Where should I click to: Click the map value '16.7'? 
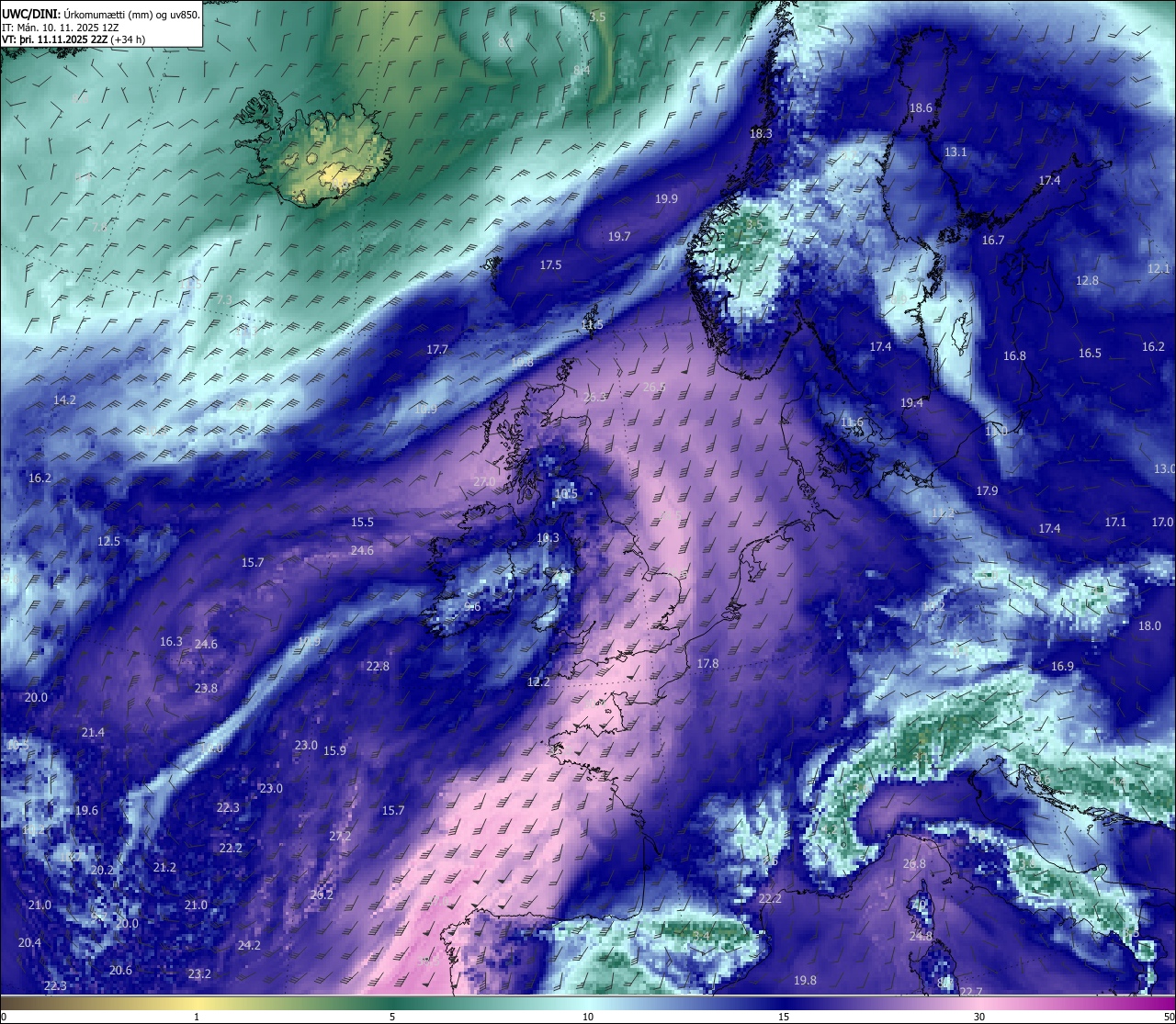click(x=993, y=240)
